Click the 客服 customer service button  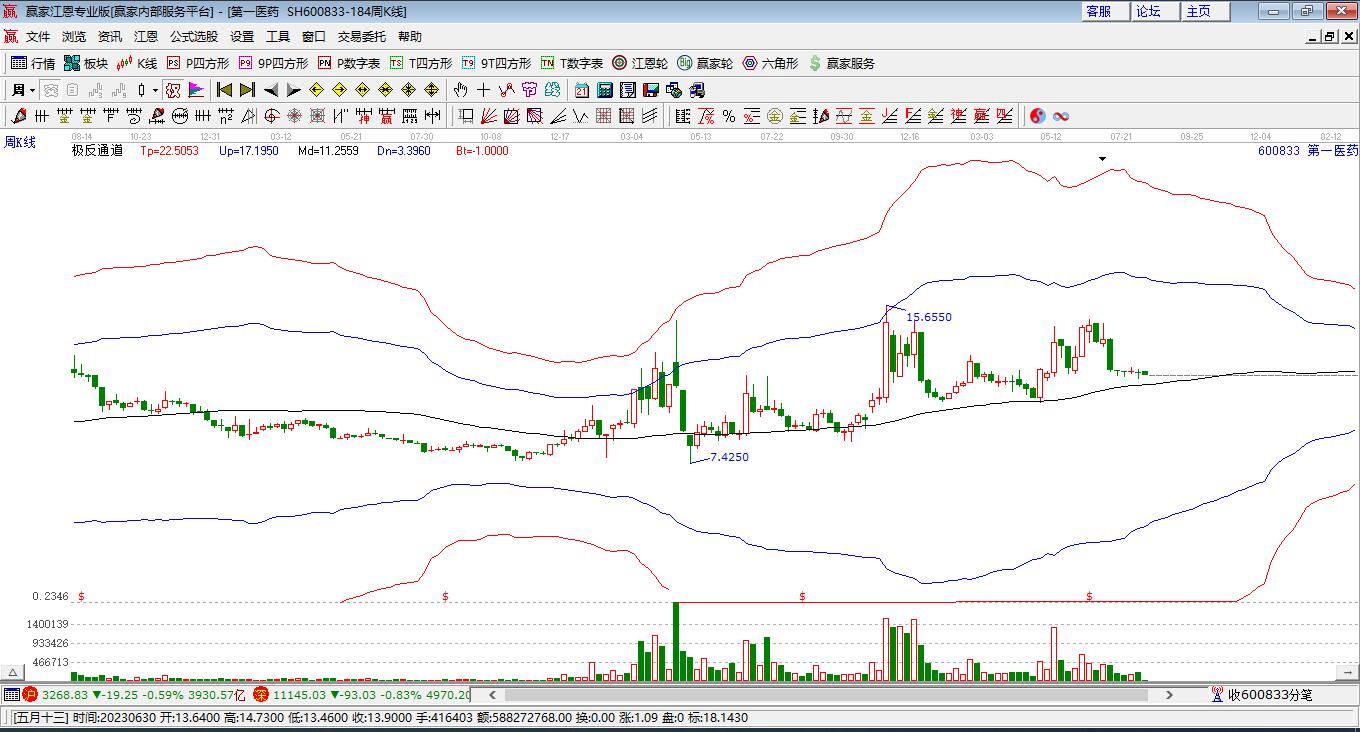[1105, 11]
